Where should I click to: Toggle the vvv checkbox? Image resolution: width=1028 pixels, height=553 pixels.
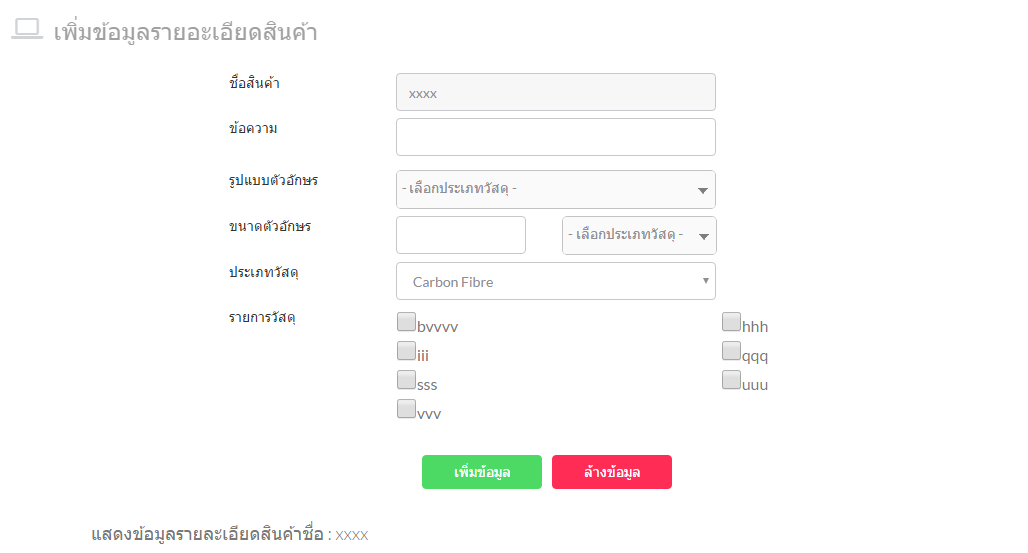(x=406, y=409)
